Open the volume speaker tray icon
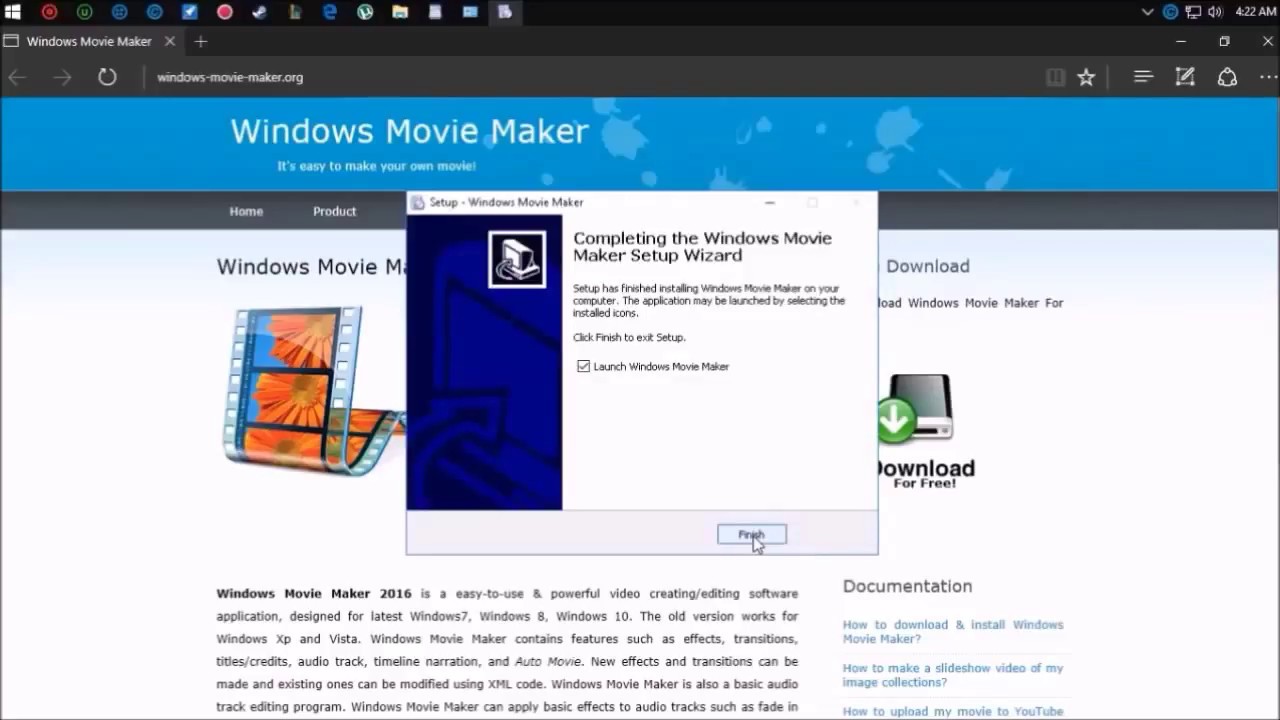1280x720 pixels. (x=1215, y=12)
